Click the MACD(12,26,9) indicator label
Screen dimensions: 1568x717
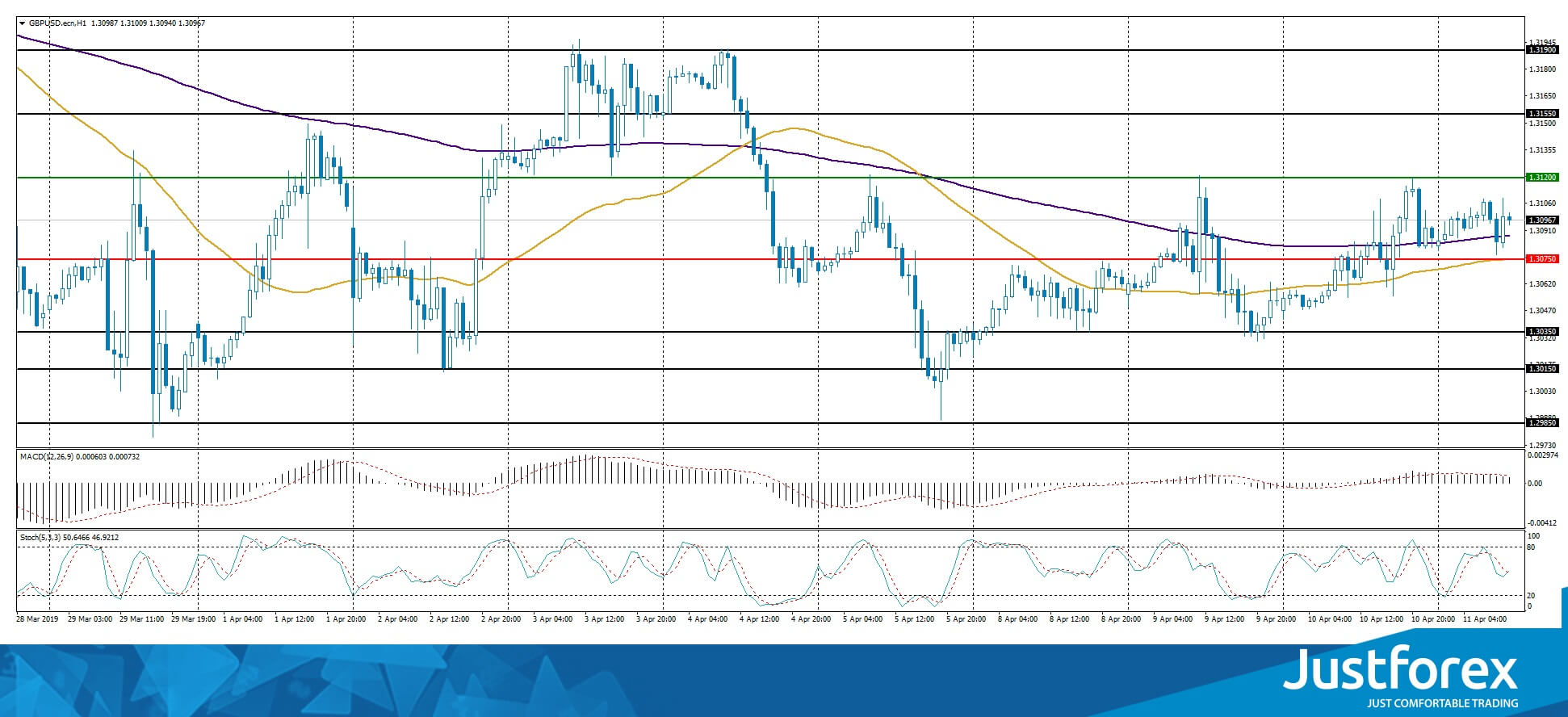[46, 457]
